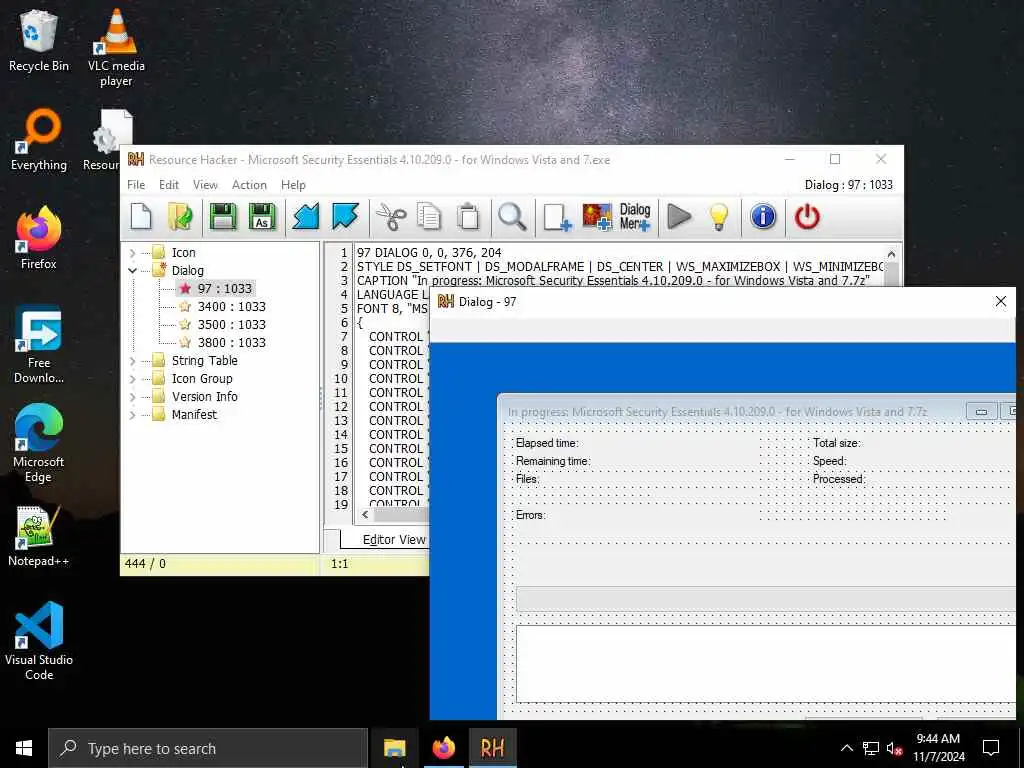
Task: Open the notification center icon
Action: click(991, 748)
